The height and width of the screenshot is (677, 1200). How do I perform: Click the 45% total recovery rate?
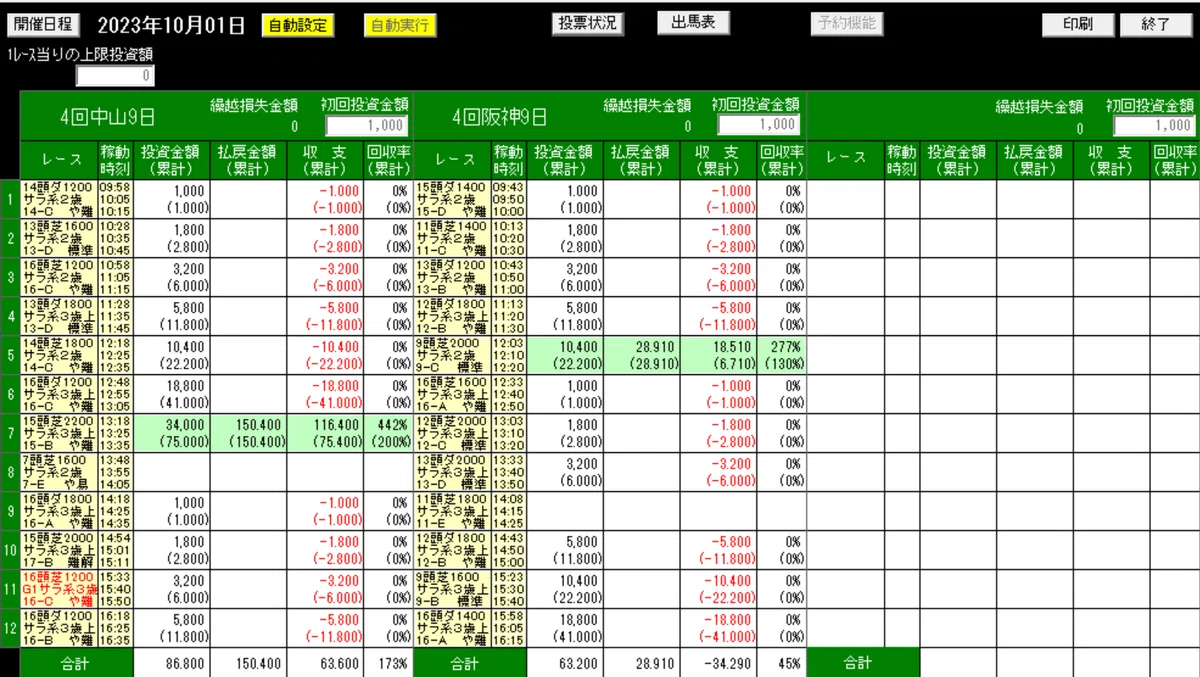(782, 664)
